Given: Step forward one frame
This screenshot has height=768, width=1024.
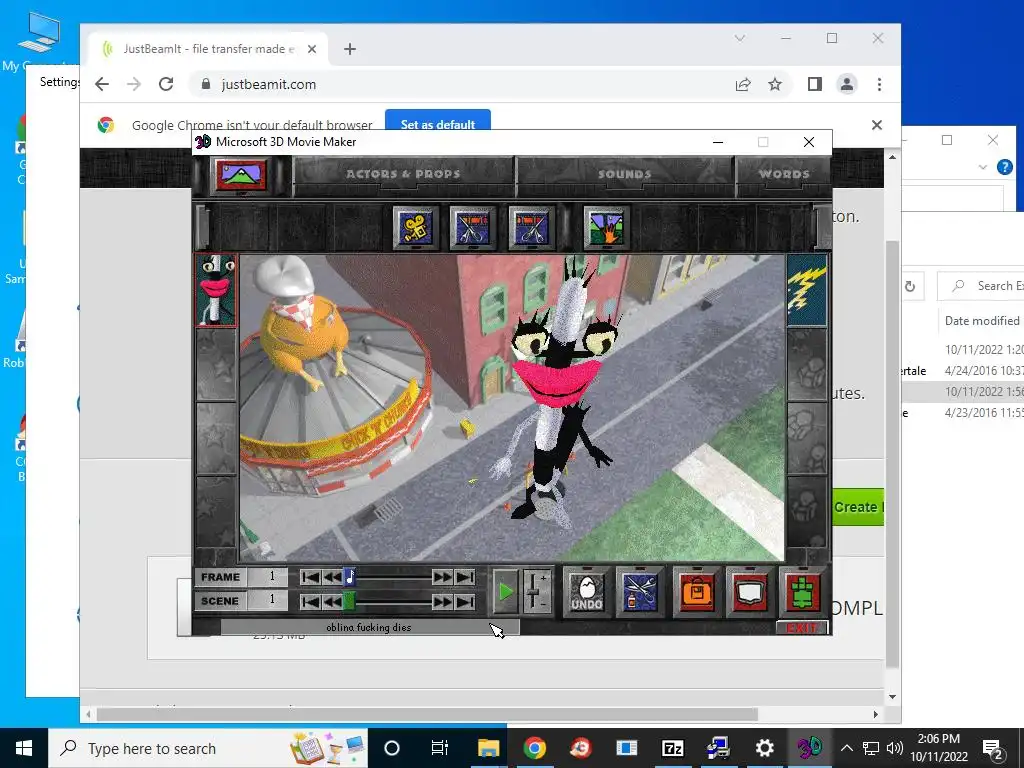Looking at the screenshot, I should click(x=442, y=577).
